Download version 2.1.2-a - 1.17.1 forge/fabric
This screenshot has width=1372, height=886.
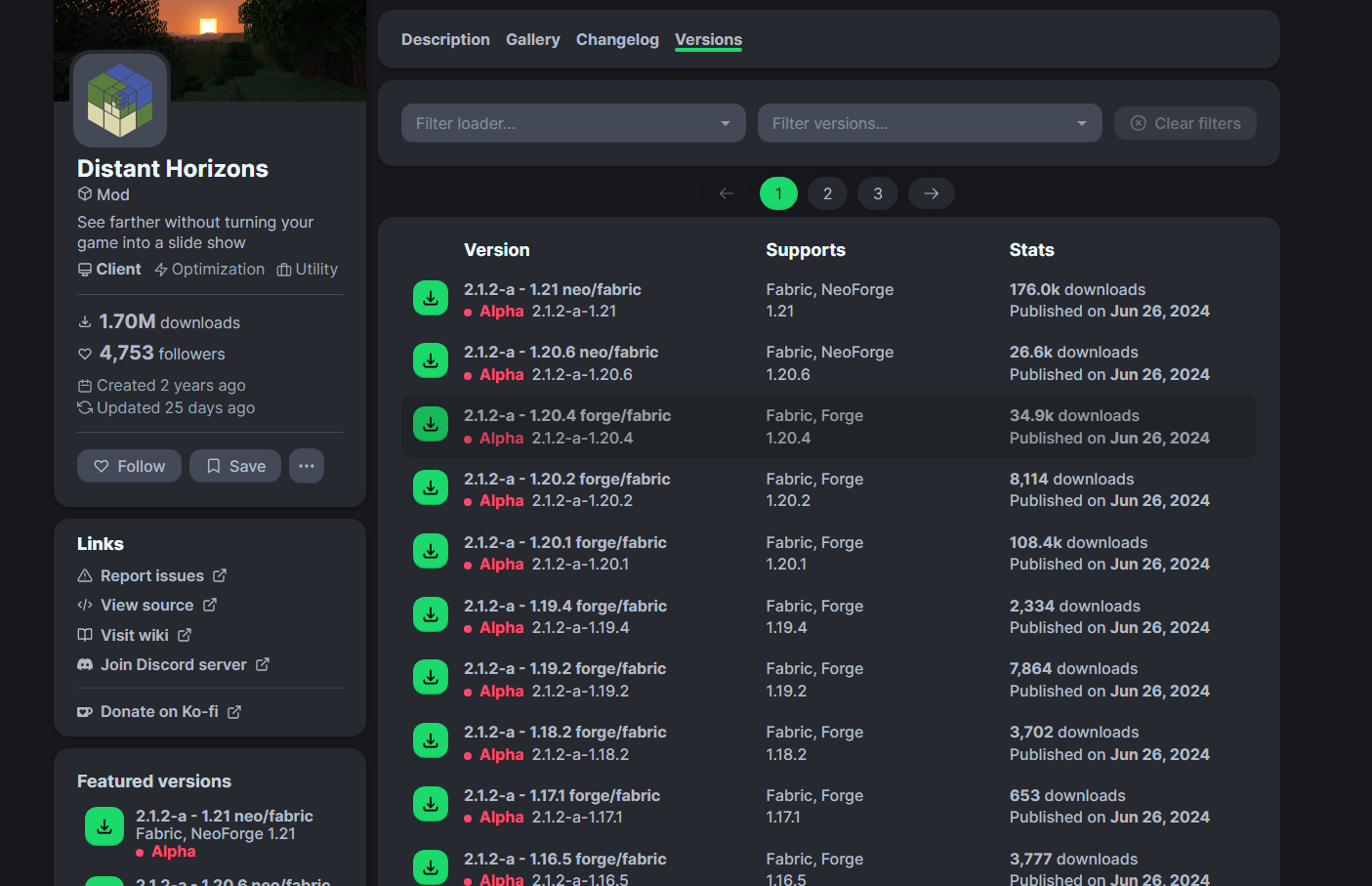click(x=431, y=804)
